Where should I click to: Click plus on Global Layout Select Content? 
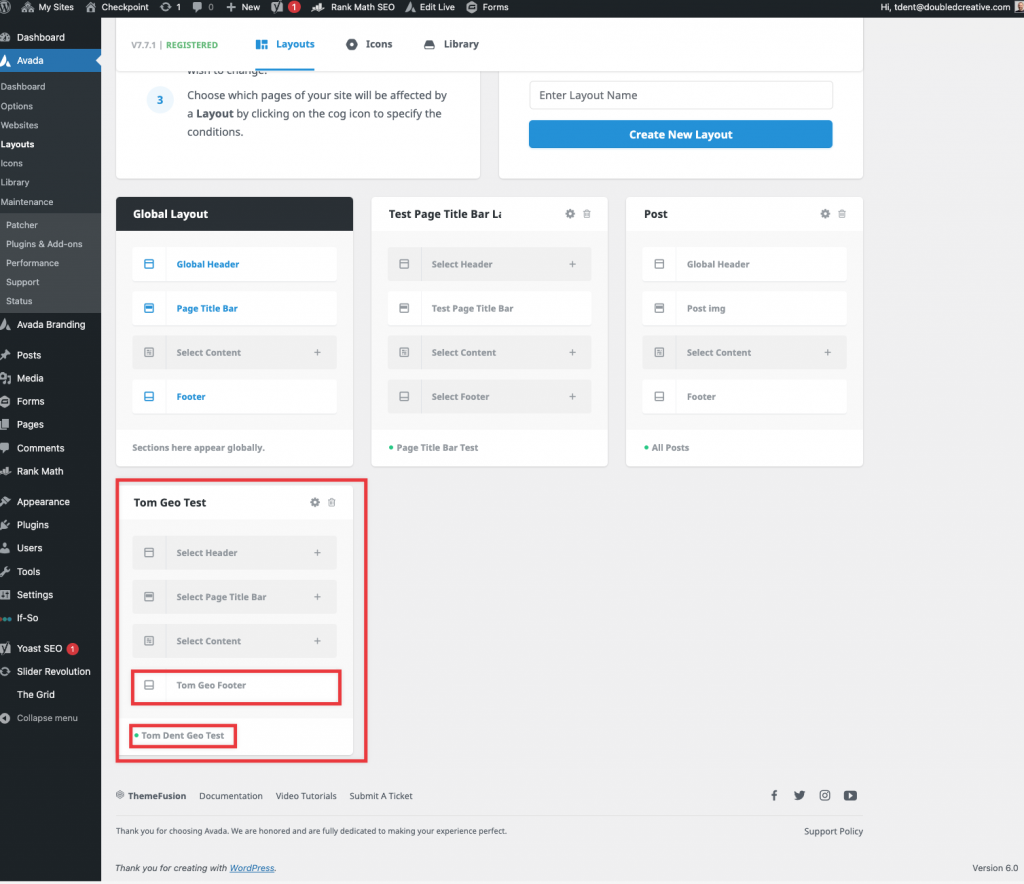[317, 353]
